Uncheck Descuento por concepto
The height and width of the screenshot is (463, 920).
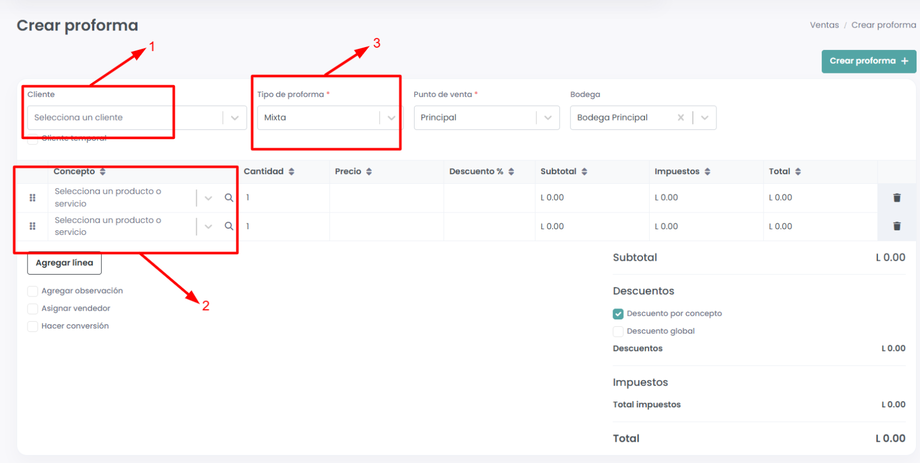[618, 314]
